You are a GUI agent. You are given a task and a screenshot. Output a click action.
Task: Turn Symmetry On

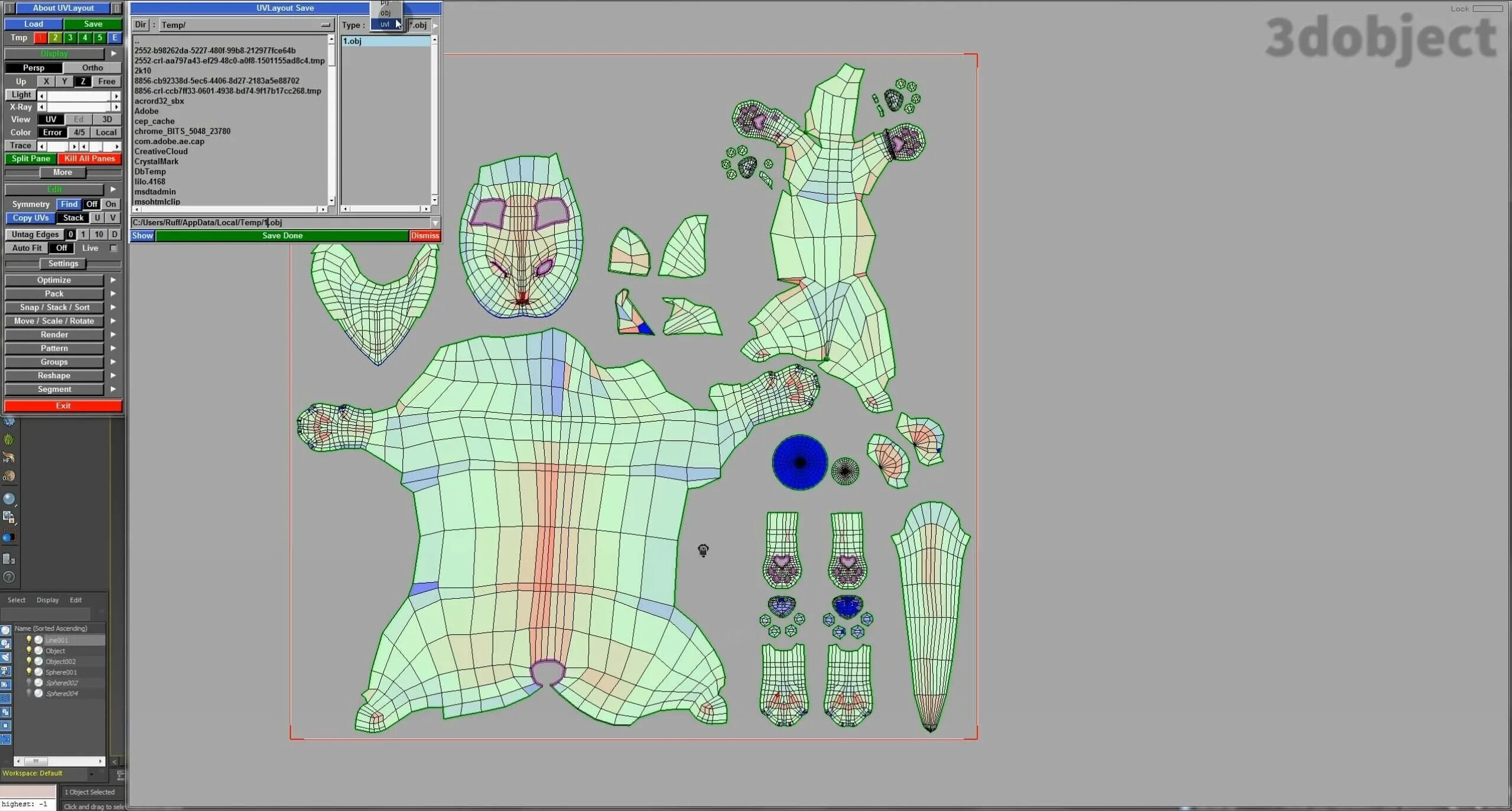tap(110, 204)
